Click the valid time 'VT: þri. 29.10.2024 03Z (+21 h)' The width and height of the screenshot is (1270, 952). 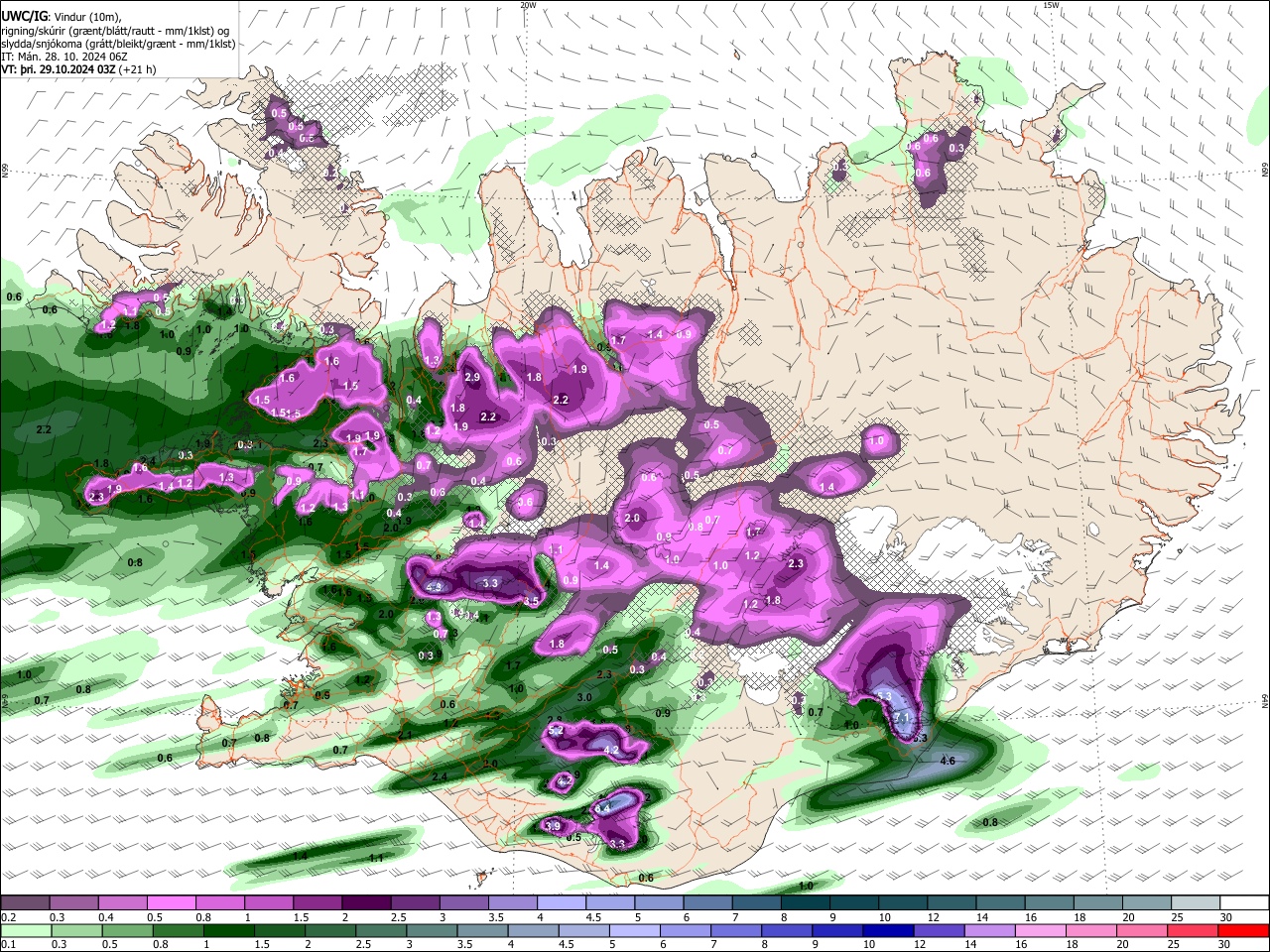[x=79, y=69]
